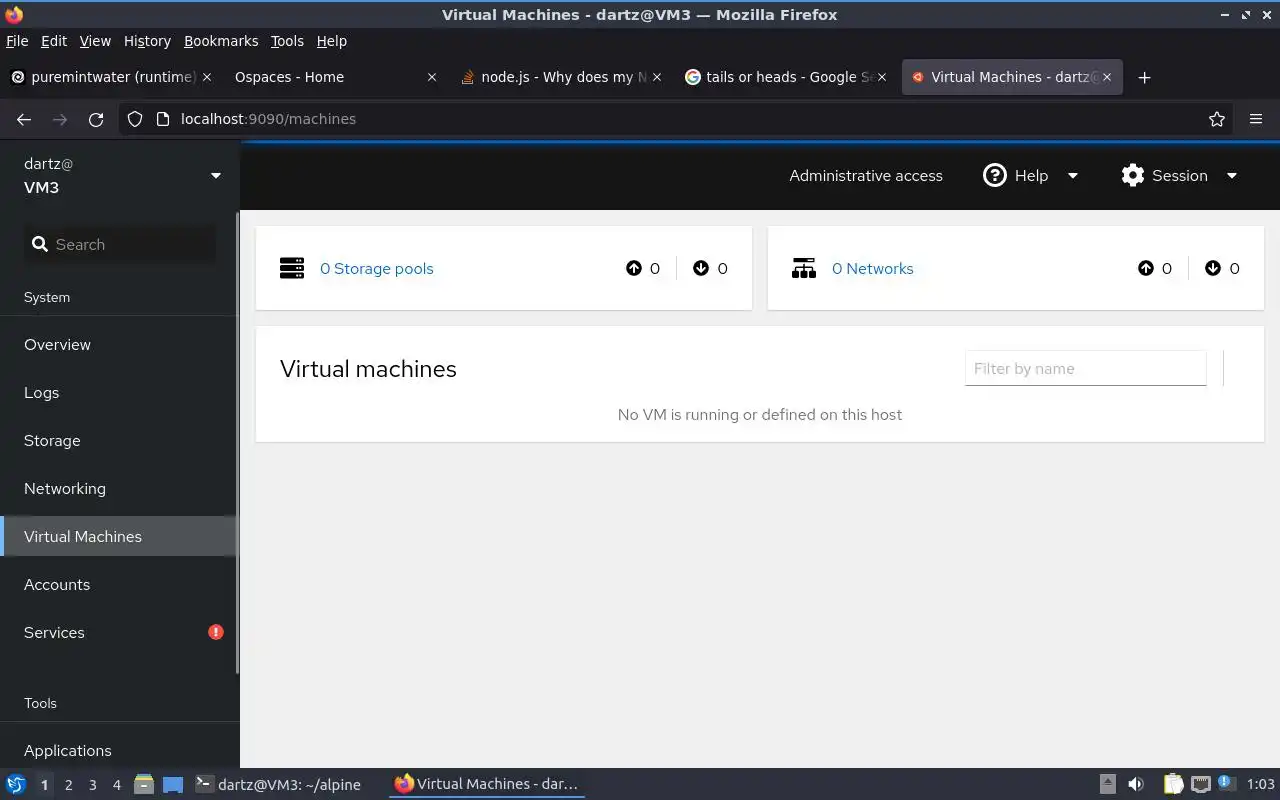Screen dimensions: 1280x800
Task: Go to Overview in sidebar
Action: (x=118, y=344)
